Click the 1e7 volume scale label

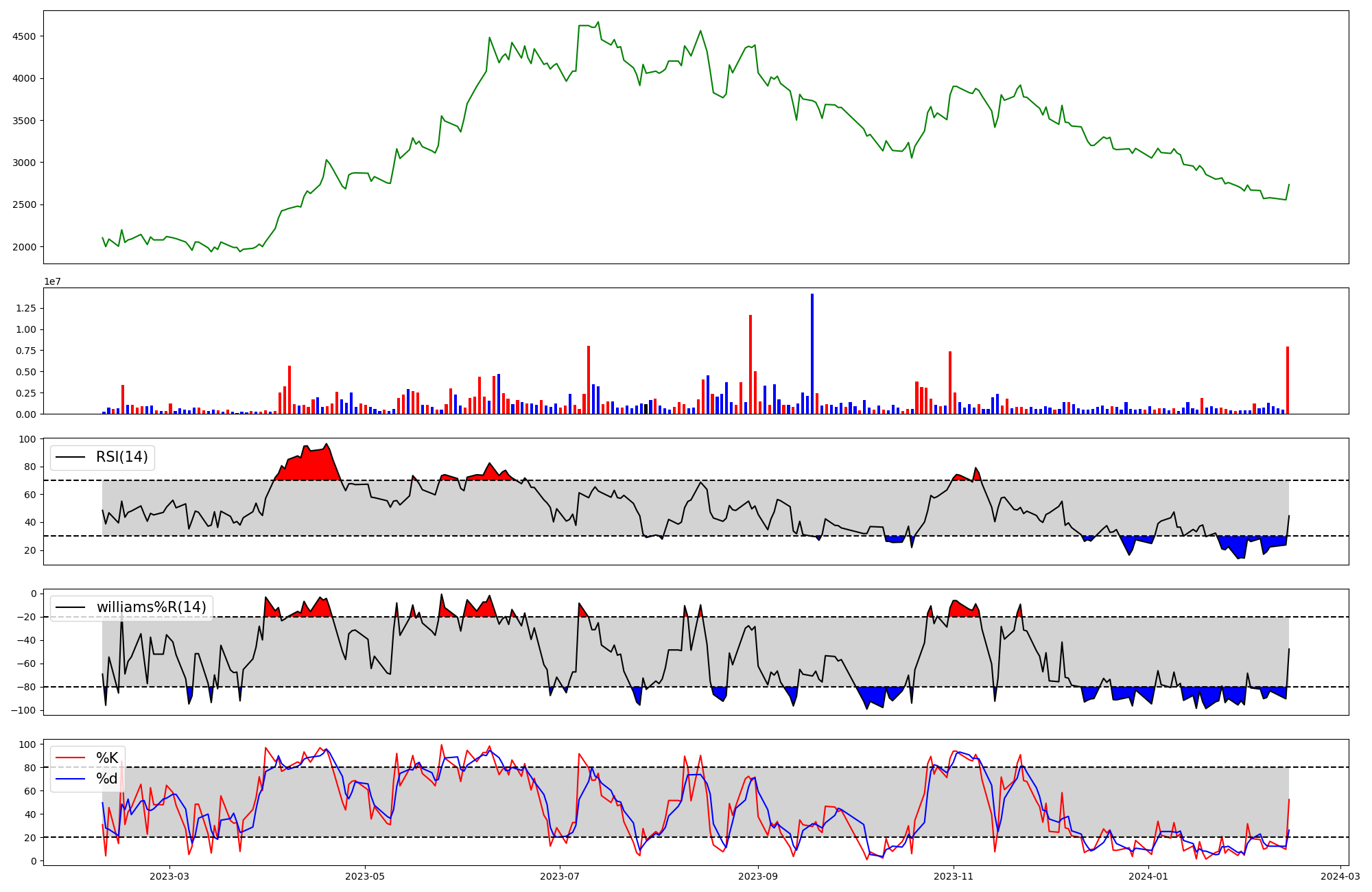(53, 282)
